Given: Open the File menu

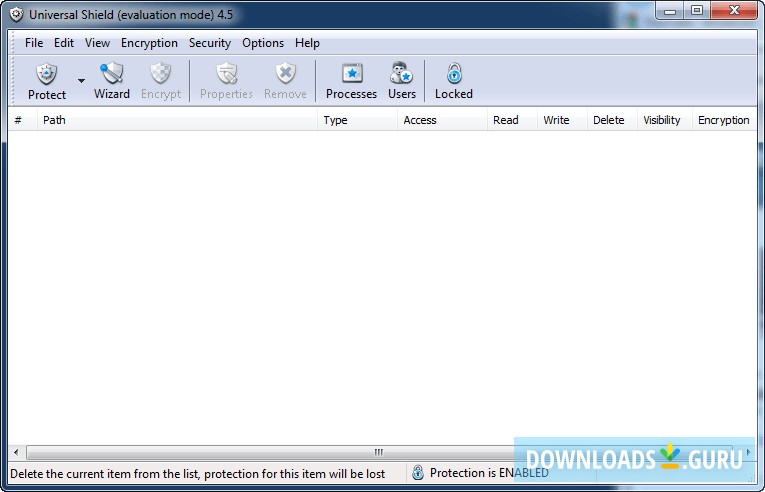Looking at the screenshot, I should coord(34,43).
